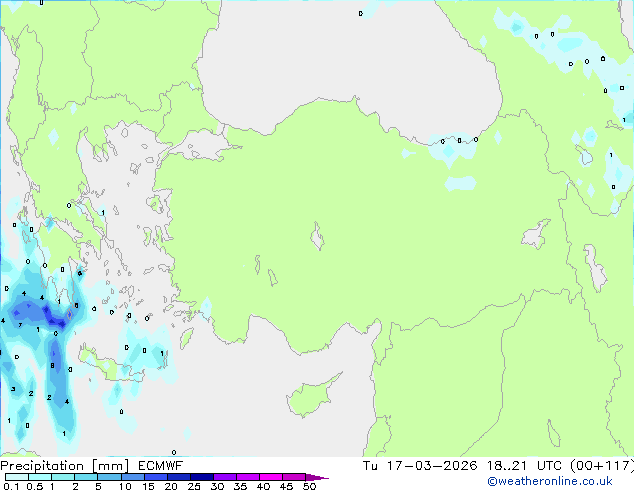Click the Cyprus island on the map
This screenshot has height=490, width=634.
tap(311, 397)
